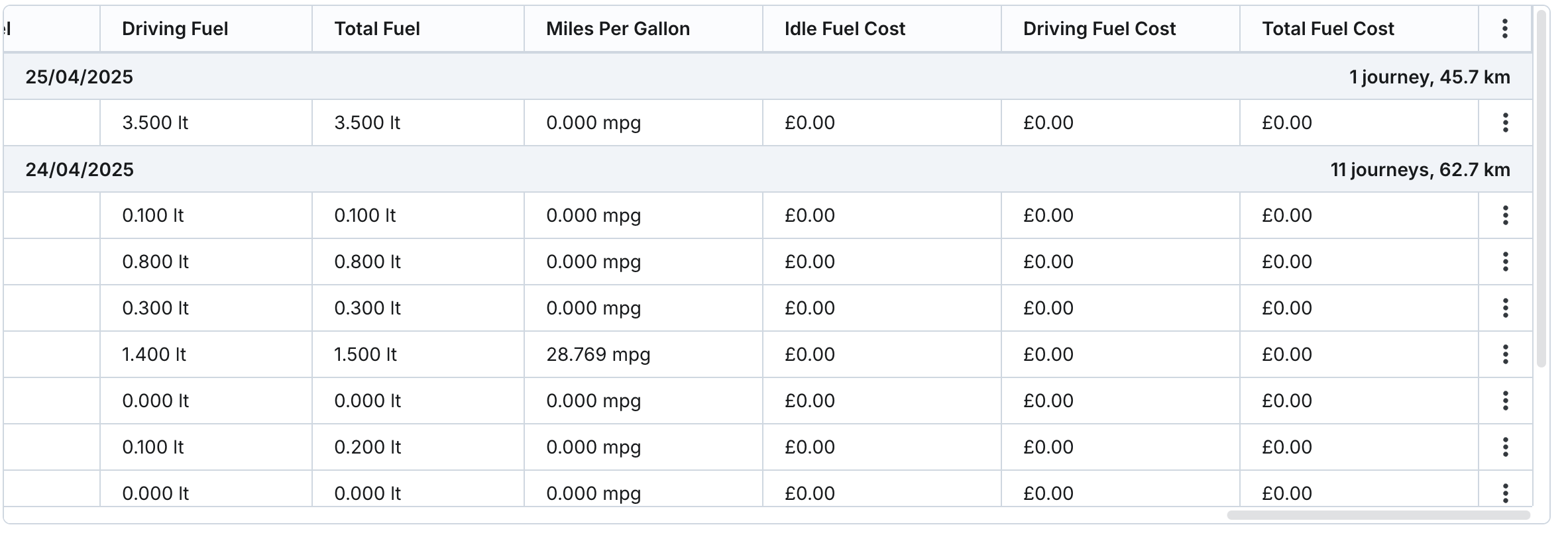Click the Driving Fuel Cost header
This screenshot has width=1568, height=535.
pos(1099,28)
